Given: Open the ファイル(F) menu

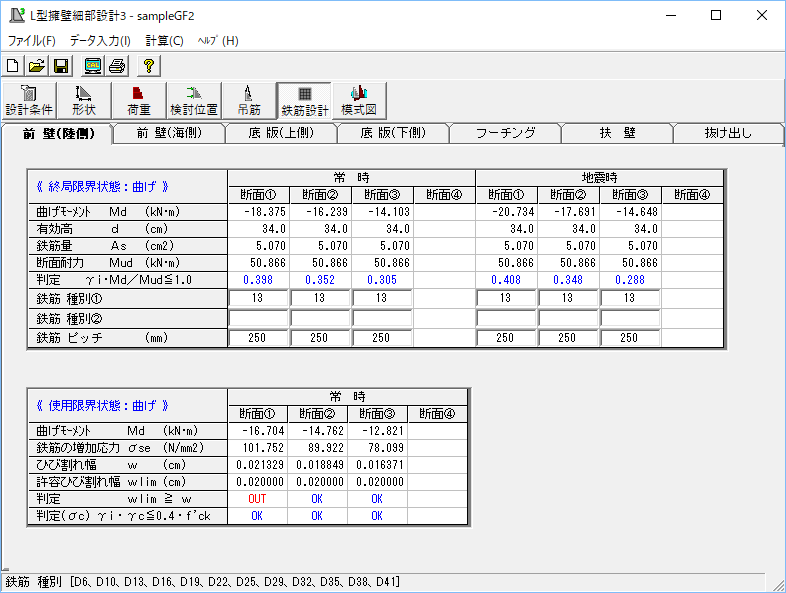Looking at the screenshot, I should click(32, 41).
